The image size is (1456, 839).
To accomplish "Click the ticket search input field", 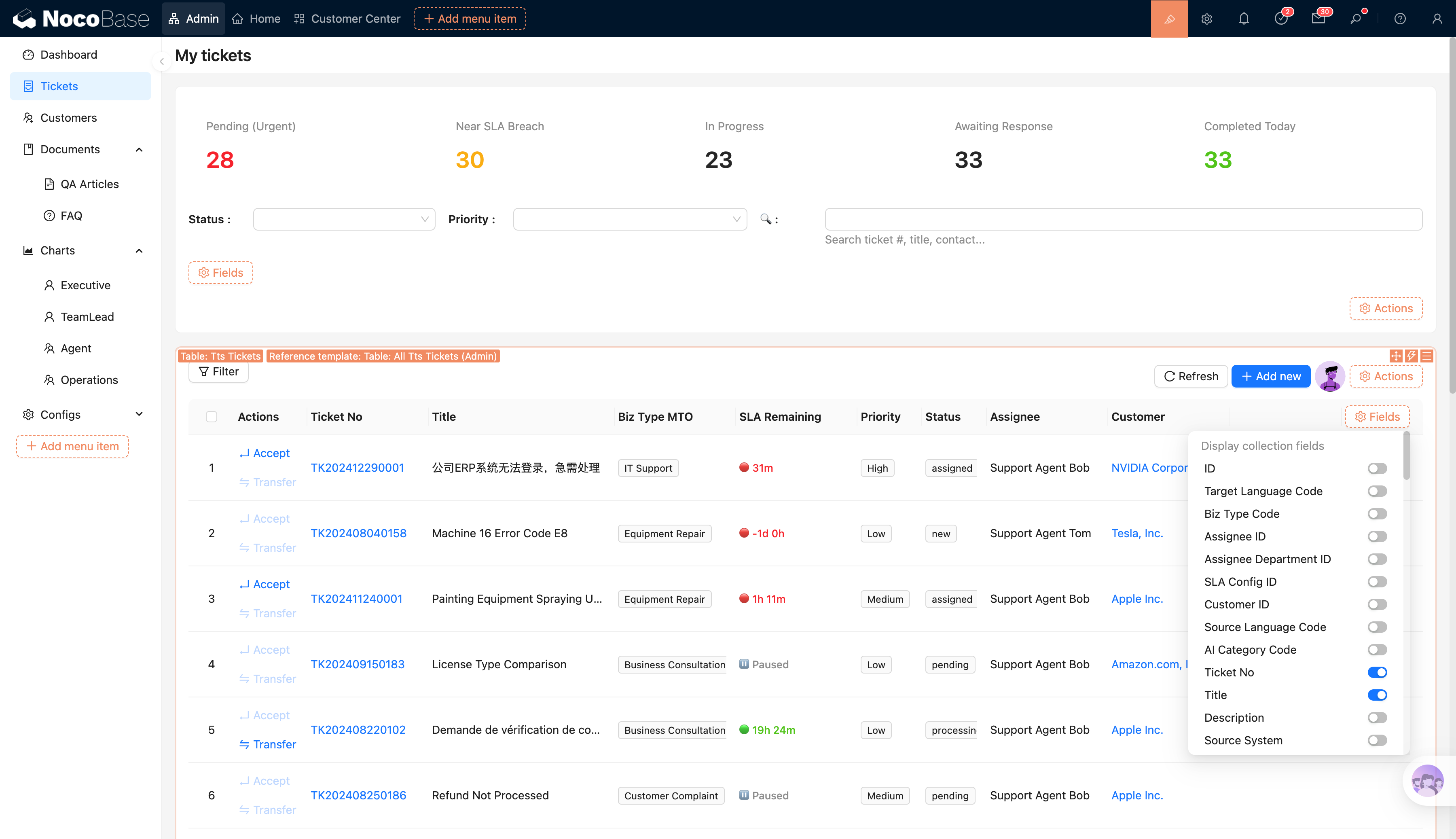I will 1123,220.
